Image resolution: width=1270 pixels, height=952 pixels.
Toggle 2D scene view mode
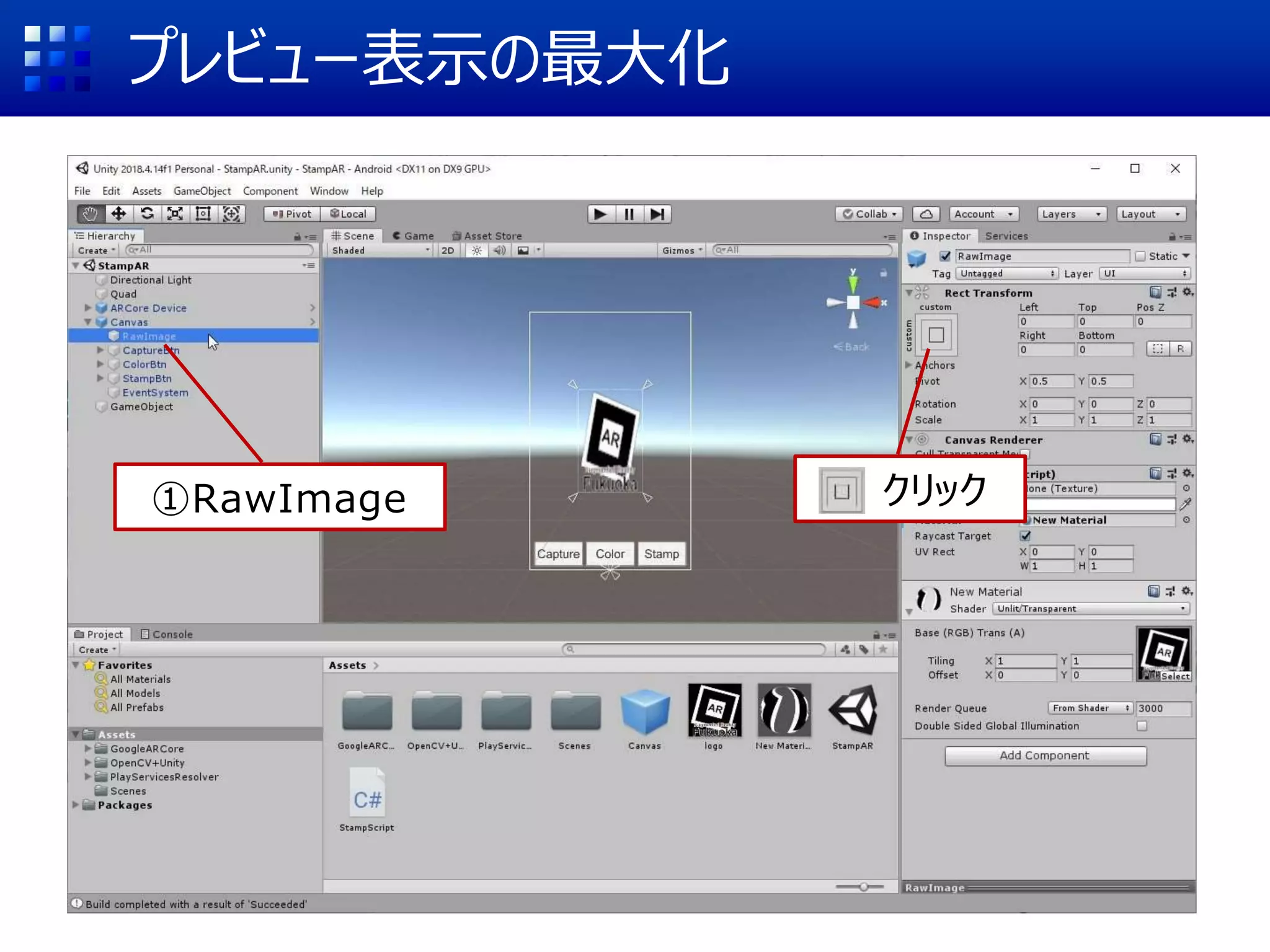(448, 250)
